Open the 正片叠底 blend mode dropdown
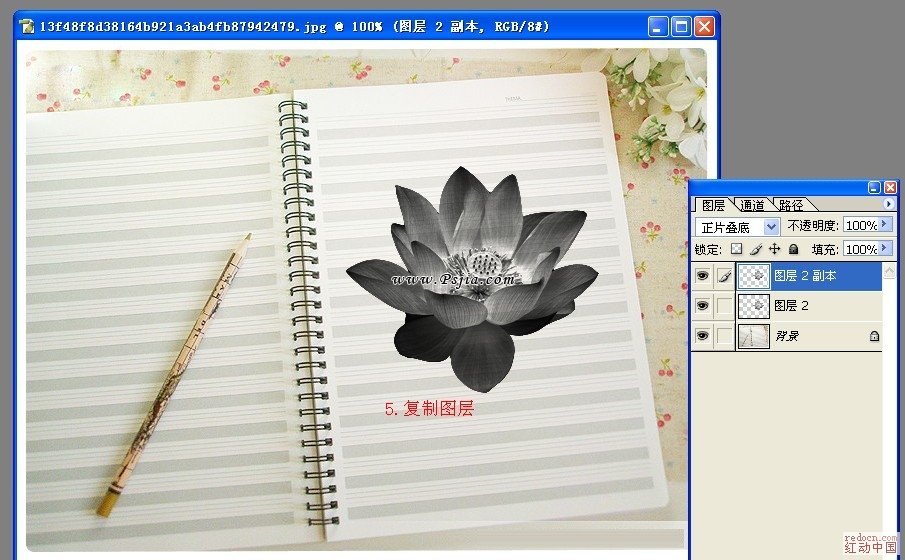 [x=771, y=227]
